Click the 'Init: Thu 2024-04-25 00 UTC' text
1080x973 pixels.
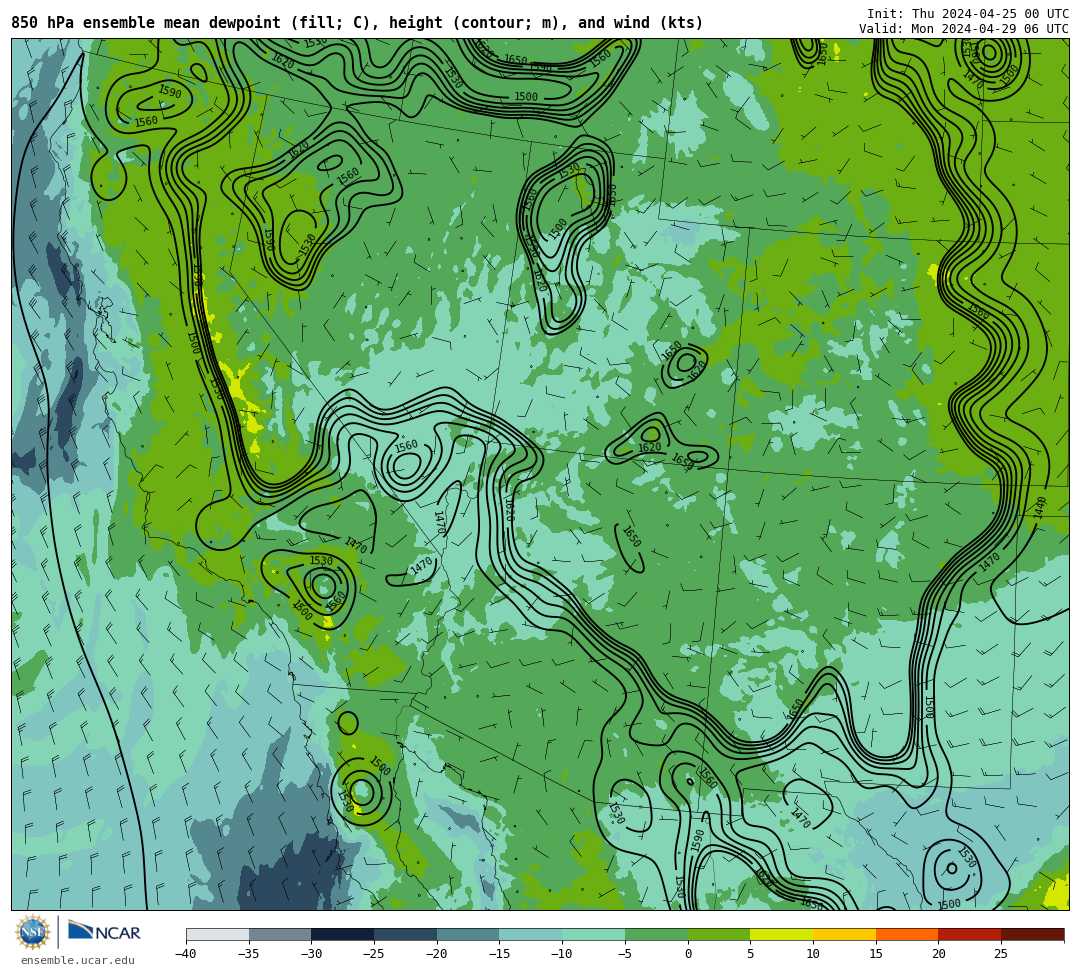[968, 14]
